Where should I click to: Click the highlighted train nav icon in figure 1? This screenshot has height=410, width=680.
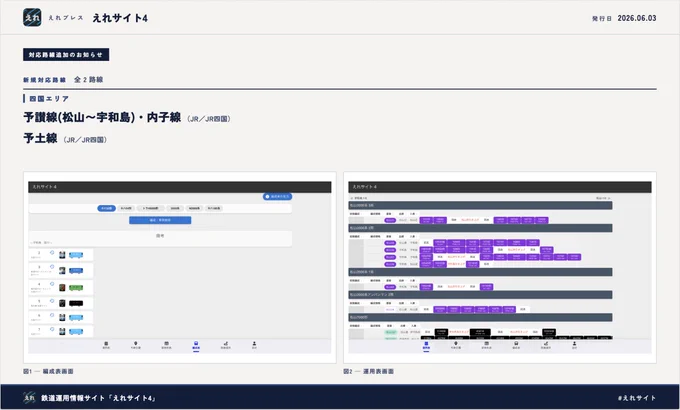196,345
